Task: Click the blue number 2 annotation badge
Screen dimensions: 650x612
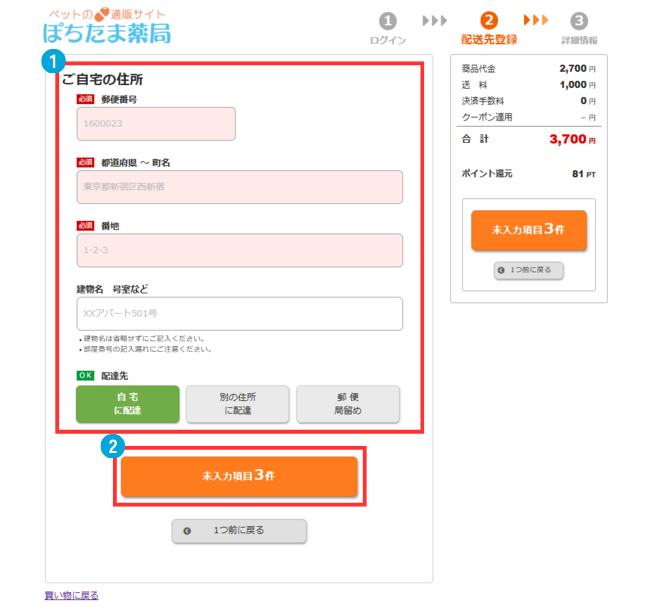Action: [x=114, y=447]
